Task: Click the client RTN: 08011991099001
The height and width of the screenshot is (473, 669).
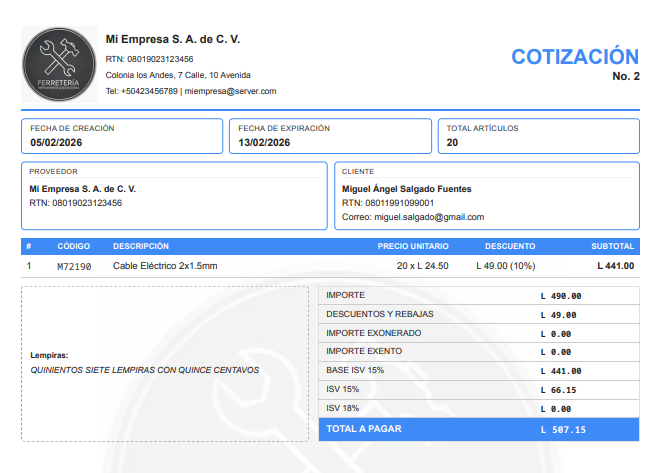Action: 388,203
